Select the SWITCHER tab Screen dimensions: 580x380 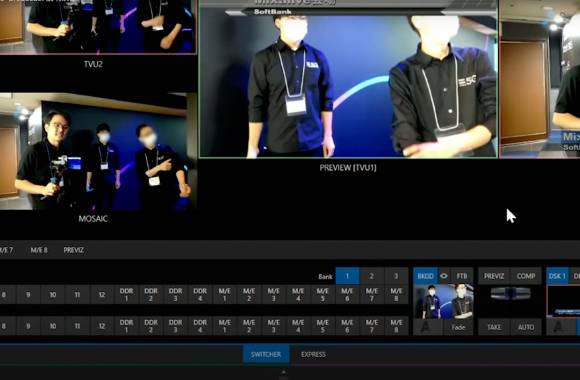266,354
